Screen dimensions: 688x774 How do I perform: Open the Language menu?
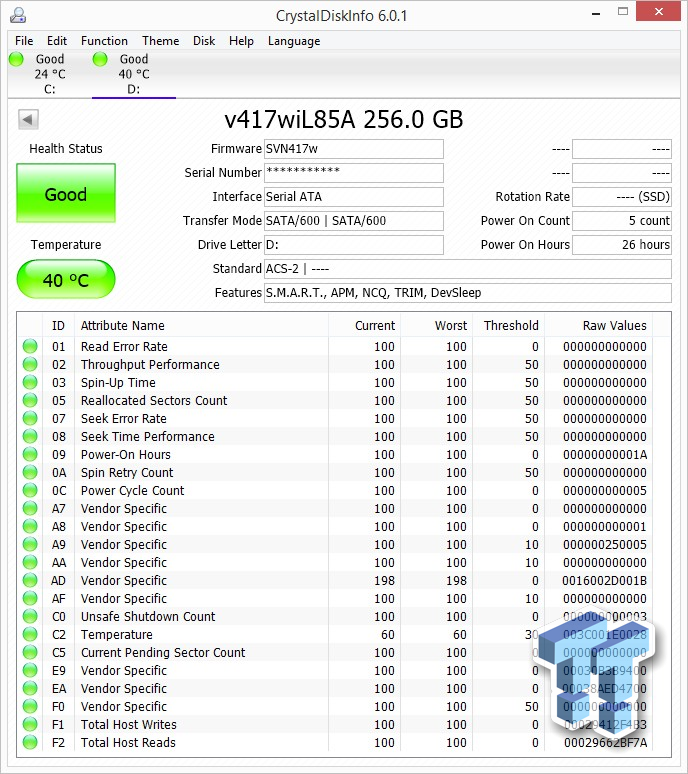click(x=294, y=41)
